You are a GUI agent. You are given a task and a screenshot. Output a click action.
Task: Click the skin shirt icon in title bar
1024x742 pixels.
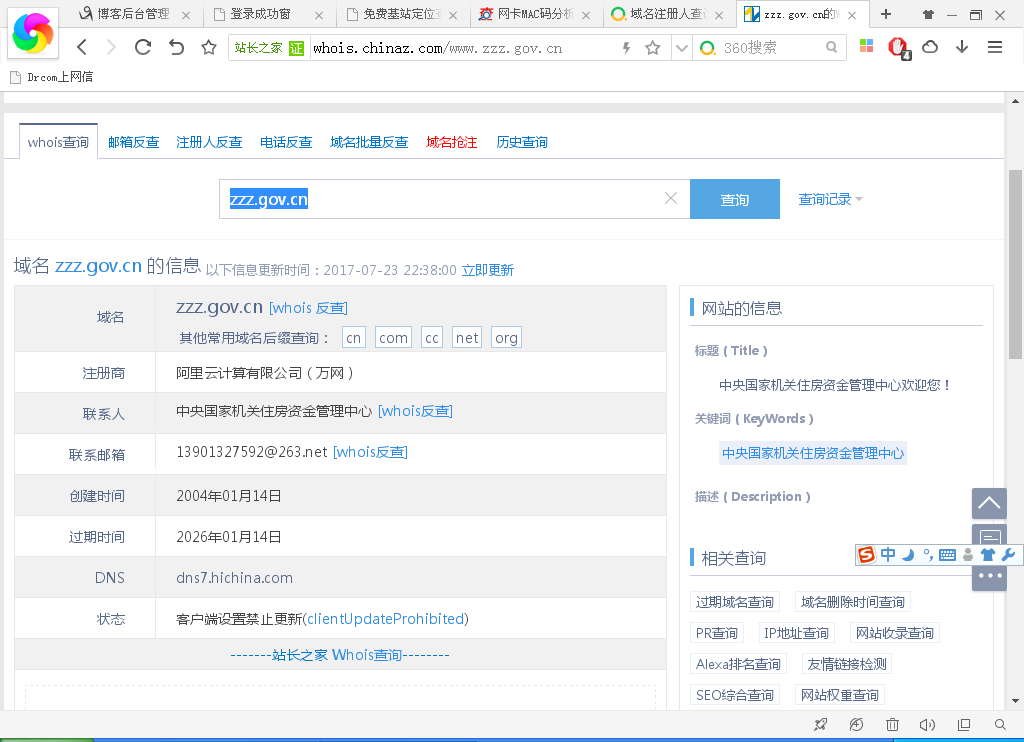tap(928, 14)
